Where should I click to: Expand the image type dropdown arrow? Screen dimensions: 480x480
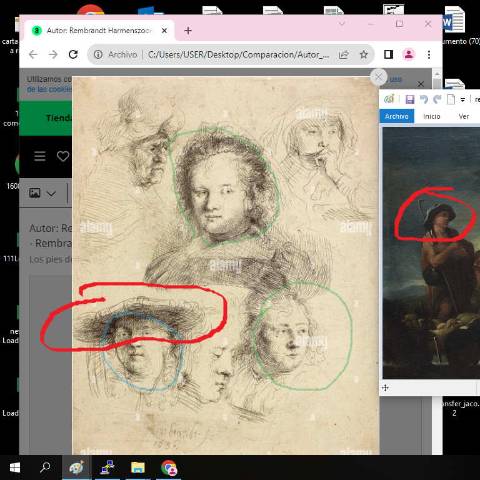click(x=51, y=193)
